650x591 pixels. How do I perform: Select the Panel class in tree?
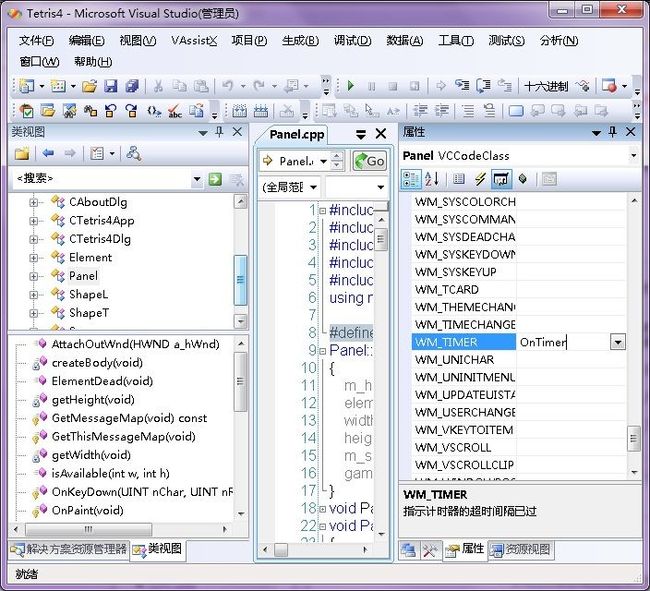coord(83,276)
